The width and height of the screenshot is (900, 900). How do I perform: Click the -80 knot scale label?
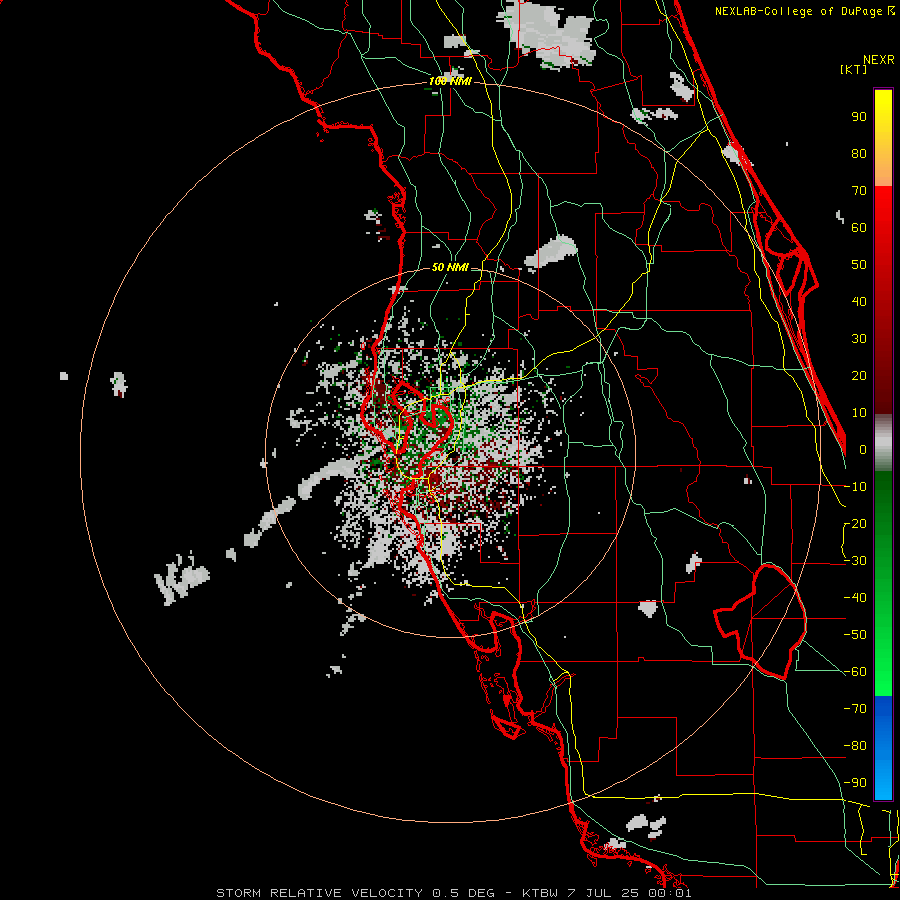tap(855, 746)
